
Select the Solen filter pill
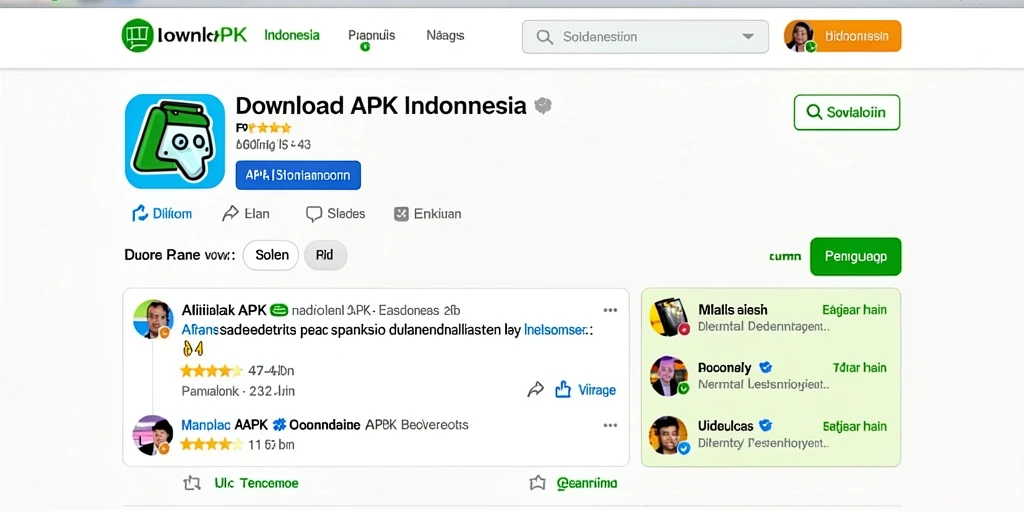point(271,255)
